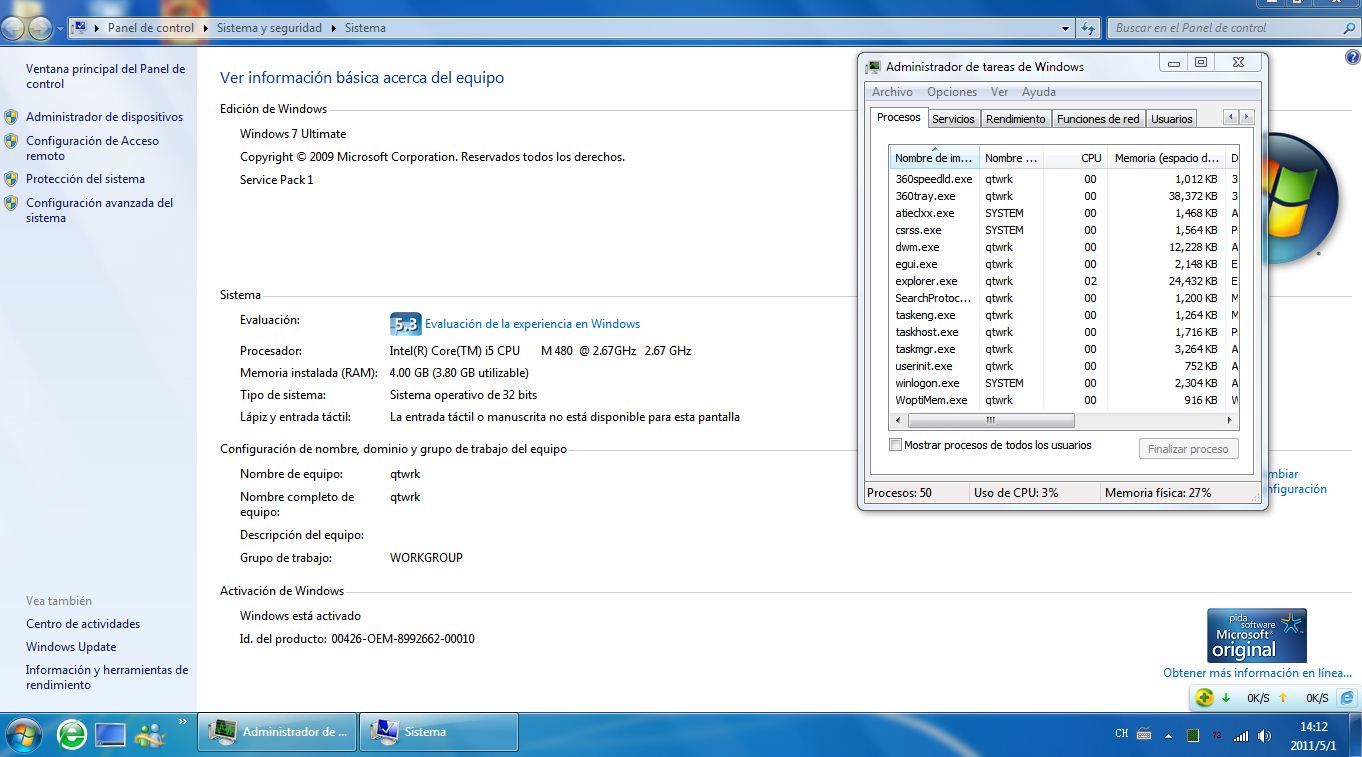
Task: Expand hidden system tray icons arrow
Action: click(1168, 735)
